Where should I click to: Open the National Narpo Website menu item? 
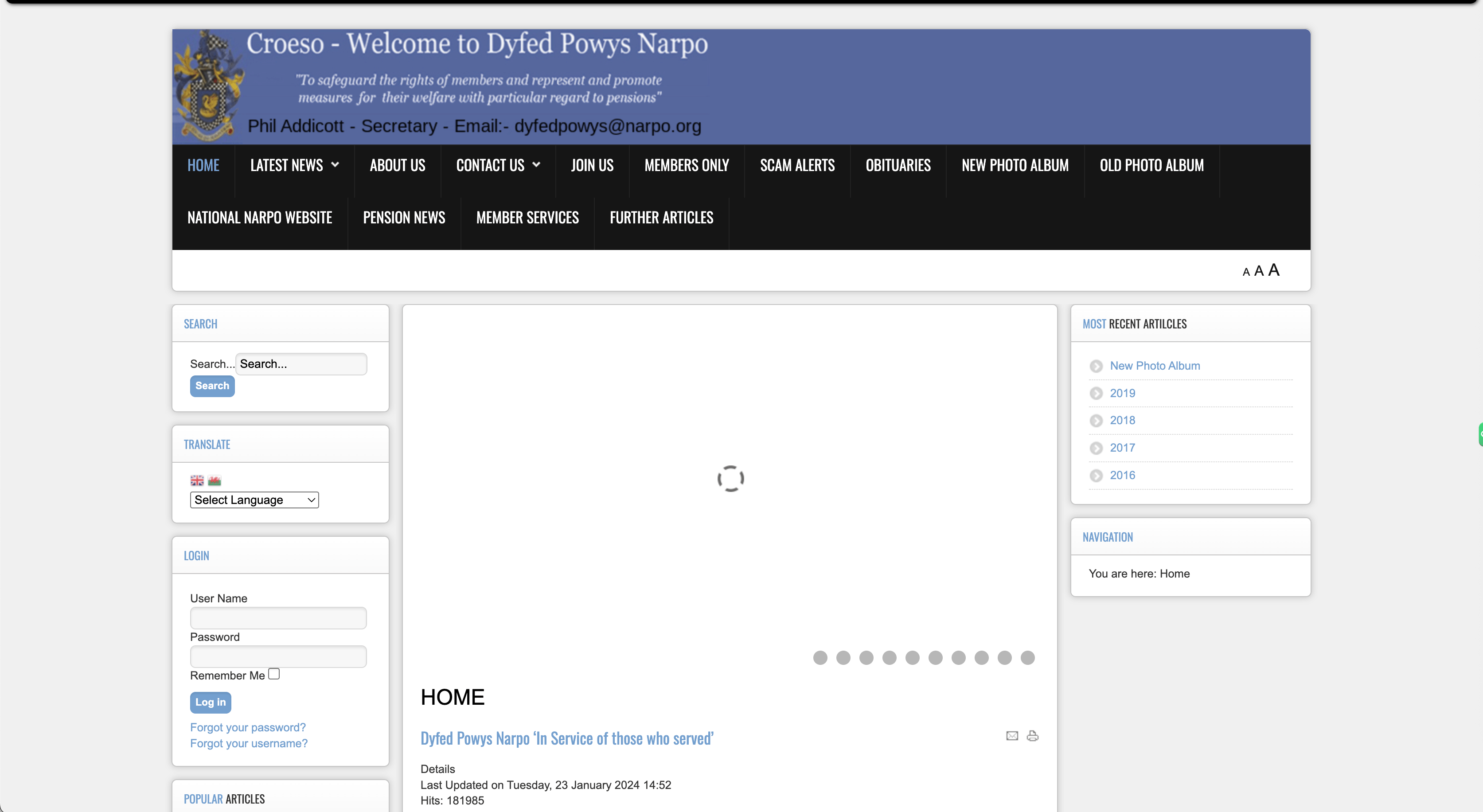(260, 218)
